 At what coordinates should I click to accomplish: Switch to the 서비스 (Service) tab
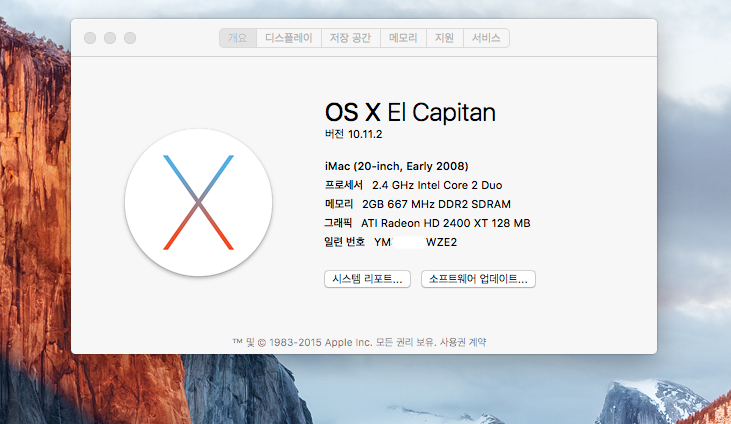click(x=487, y=38)
